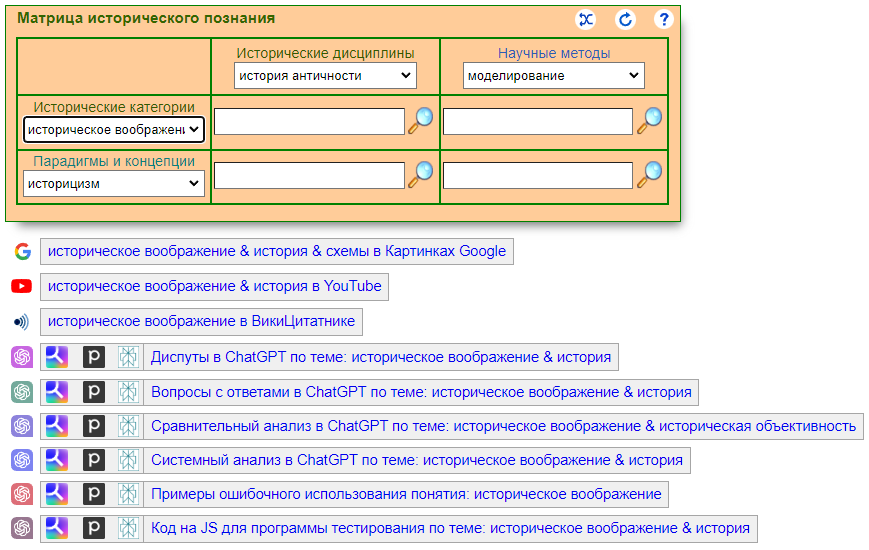Click the rainbow gradient icon in Диспуты row
Image resolution: width=869 pixels, height=550 pixels.
point(57,357)
